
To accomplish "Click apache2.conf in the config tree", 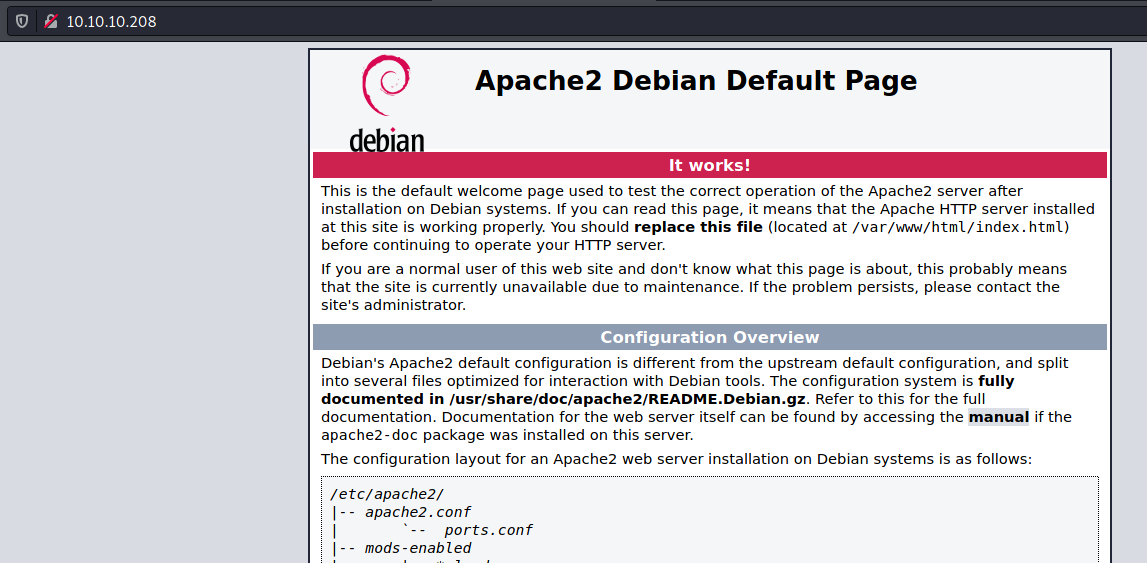I will click(418, 512).
